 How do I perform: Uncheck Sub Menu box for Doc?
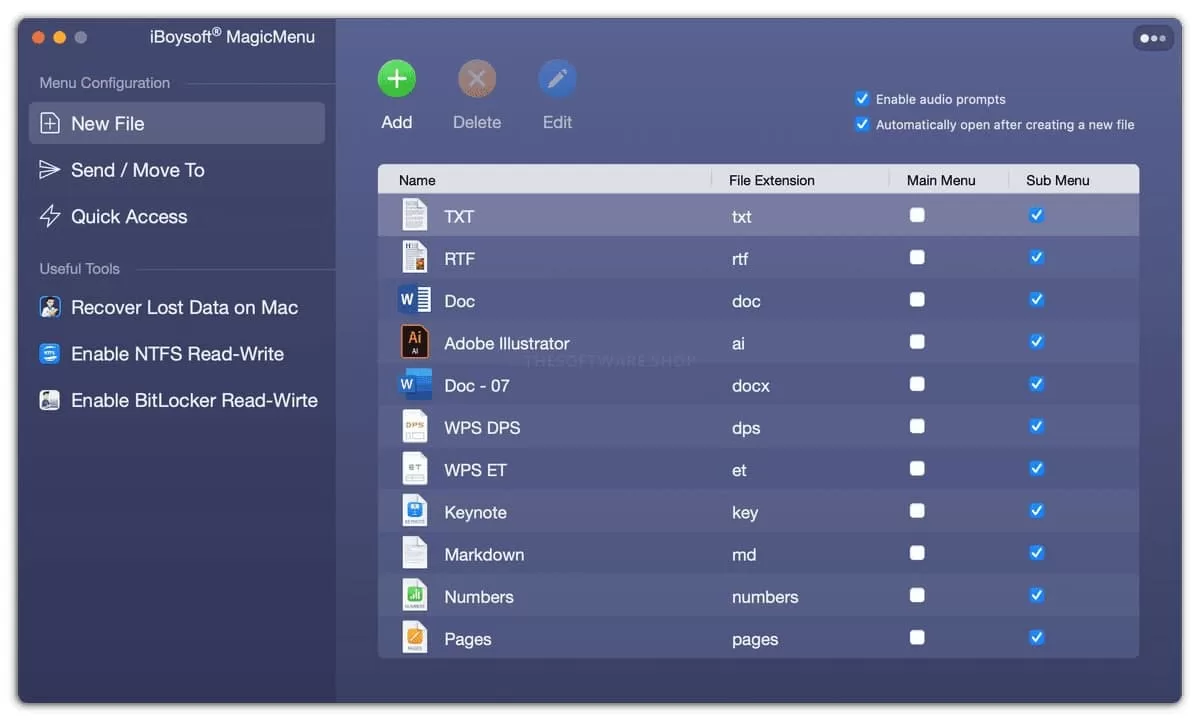[1036, 300]
